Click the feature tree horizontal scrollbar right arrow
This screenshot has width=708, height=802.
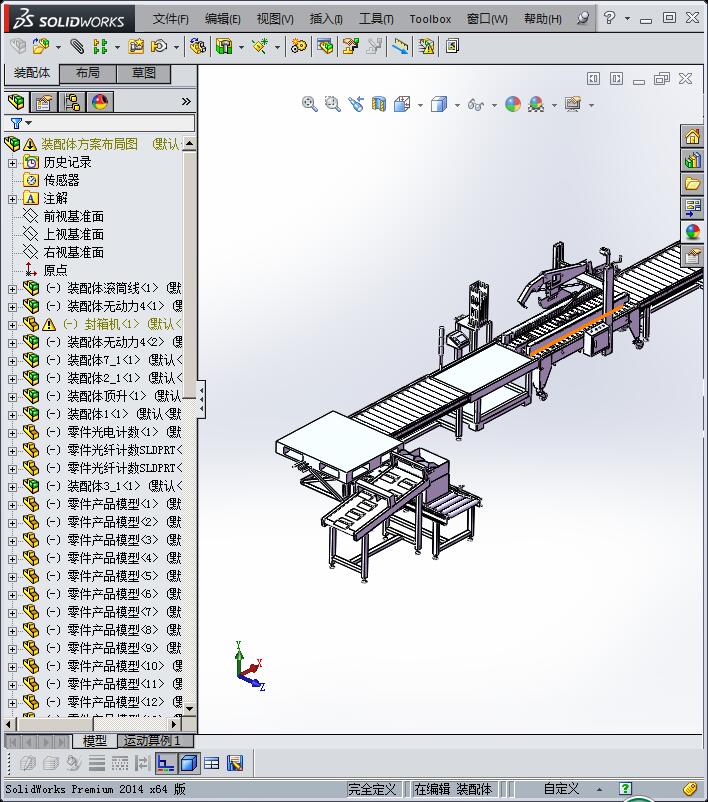tap(175, 724)
